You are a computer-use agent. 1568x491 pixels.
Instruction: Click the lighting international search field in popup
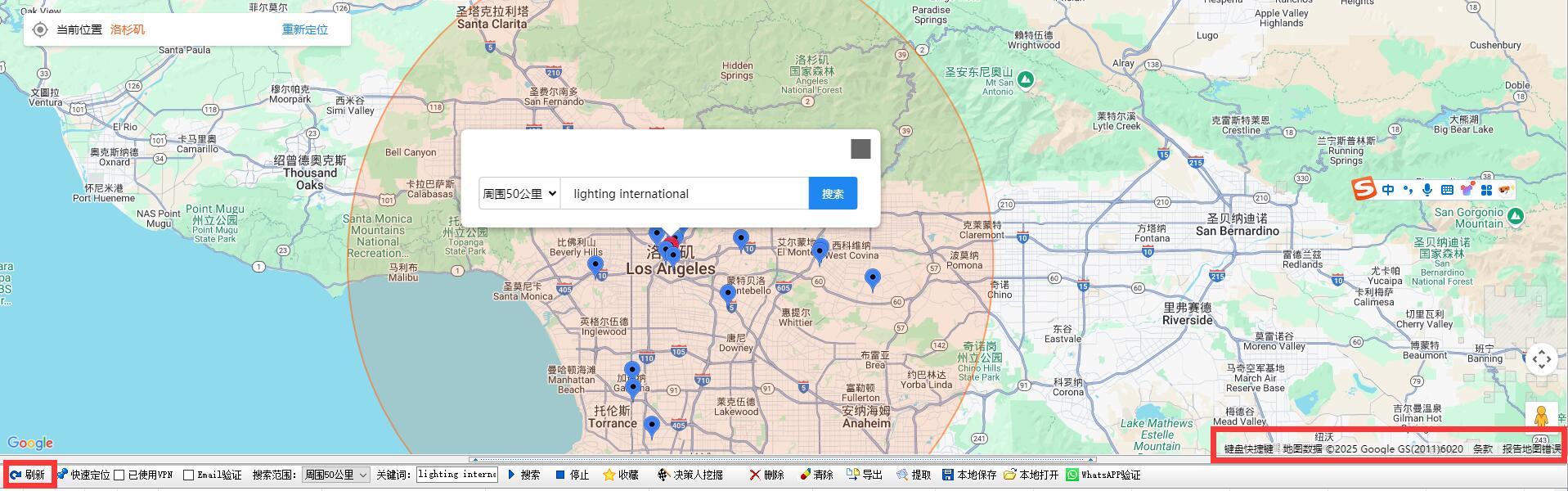coord(685,194)
